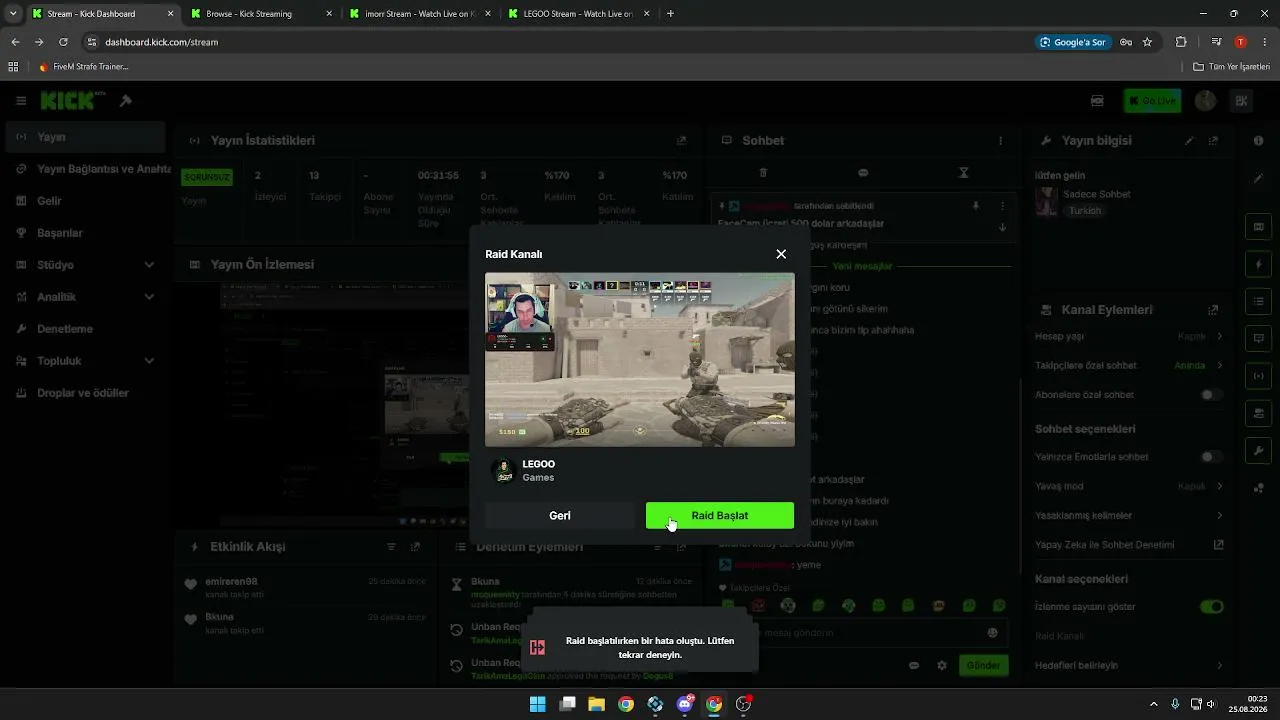Screen dimensions: 1280x720
Task: Click the lightning bolt icon in right rail
Action: pos(1258,265)
